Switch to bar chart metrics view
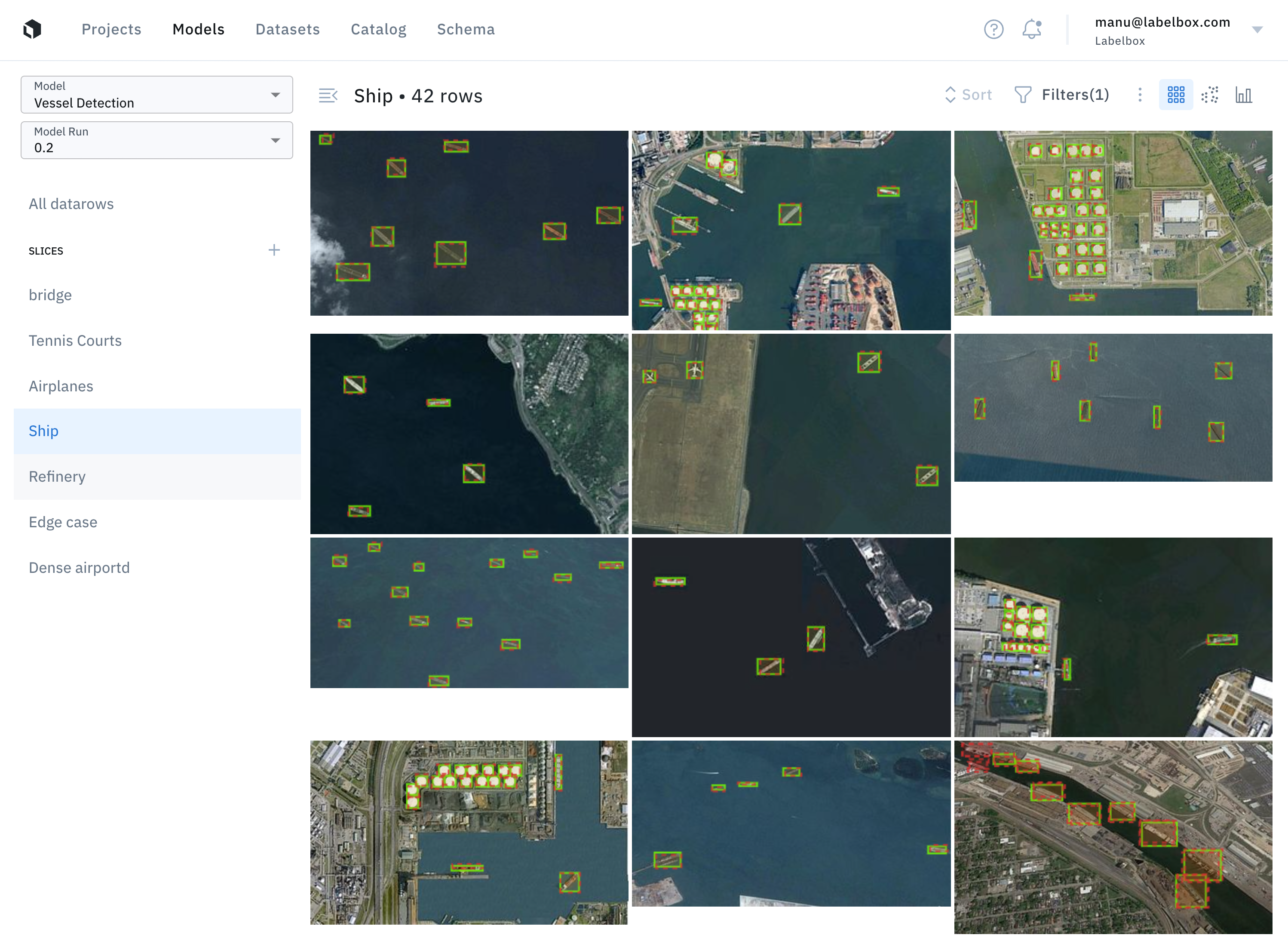Viewport: 1288px width, 941px height. (1244, 95)
